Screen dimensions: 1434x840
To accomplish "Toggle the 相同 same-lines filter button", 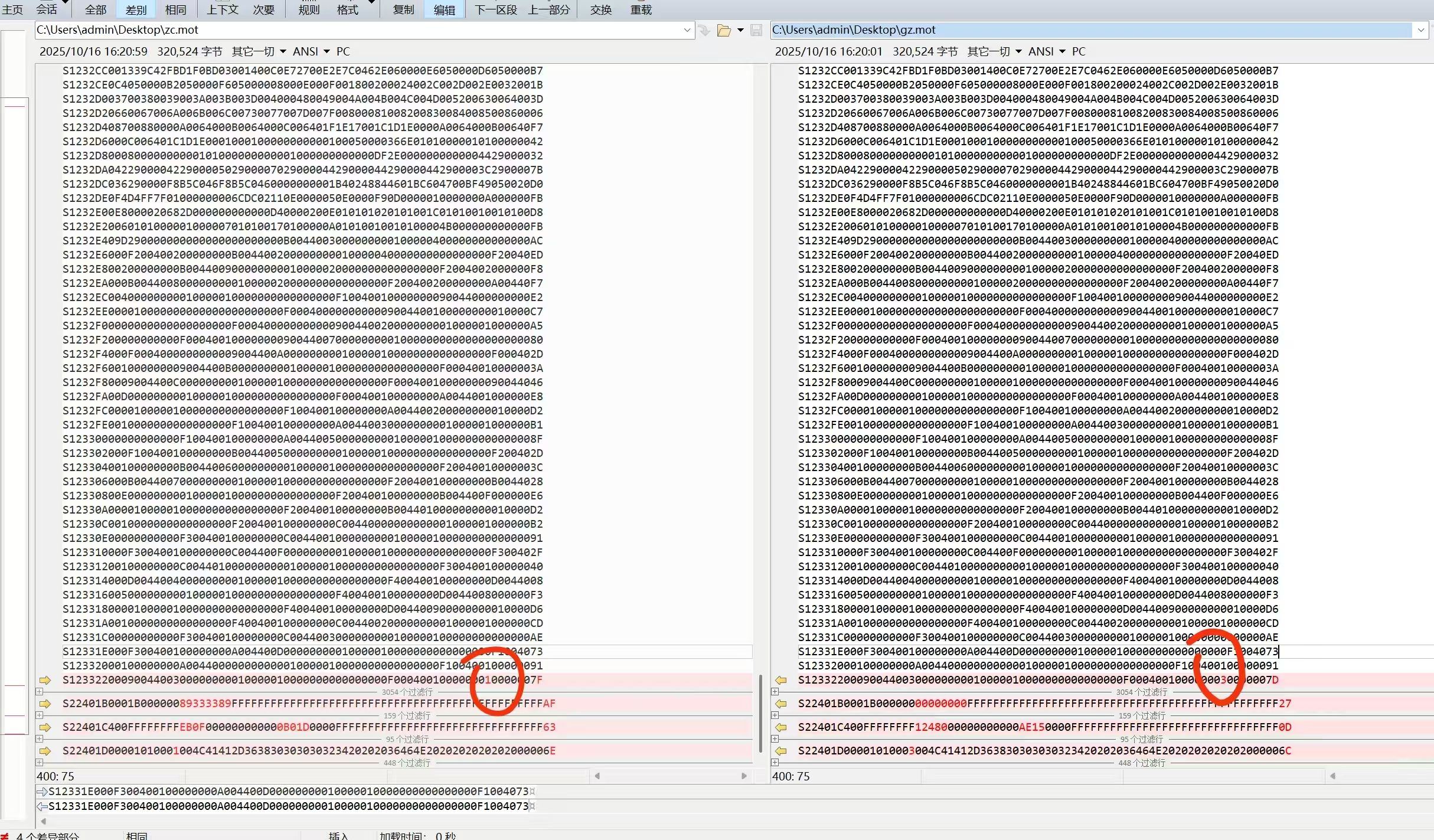I will click(x=175, y=9).
